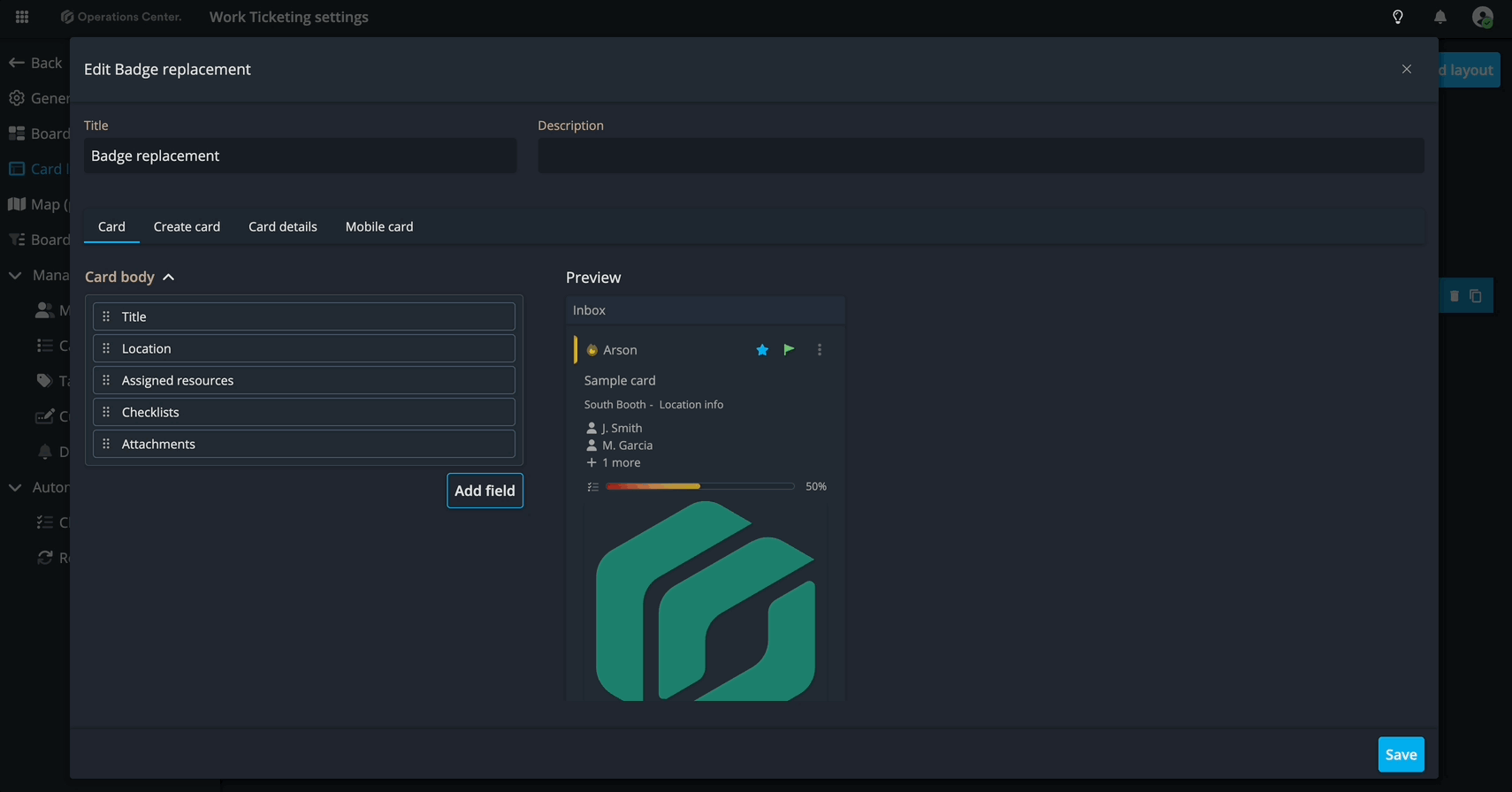Close the Edit Badge replacement dialog

(x=1407, y=69)
